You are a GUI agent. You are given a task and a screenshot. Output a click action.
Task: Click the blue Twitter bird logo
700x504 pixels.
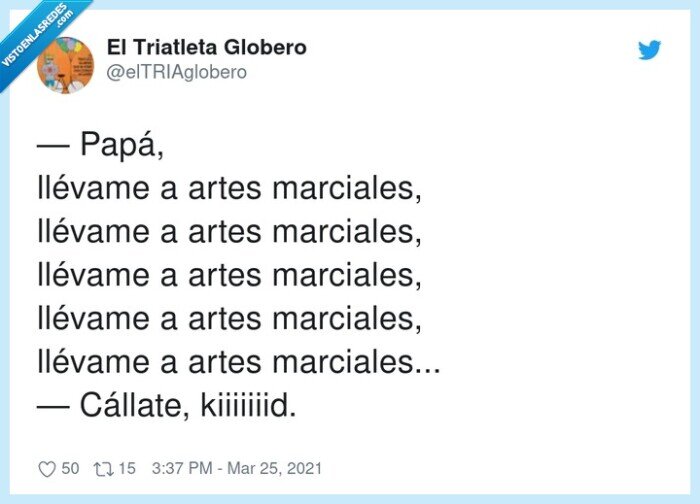coord(649,50)
